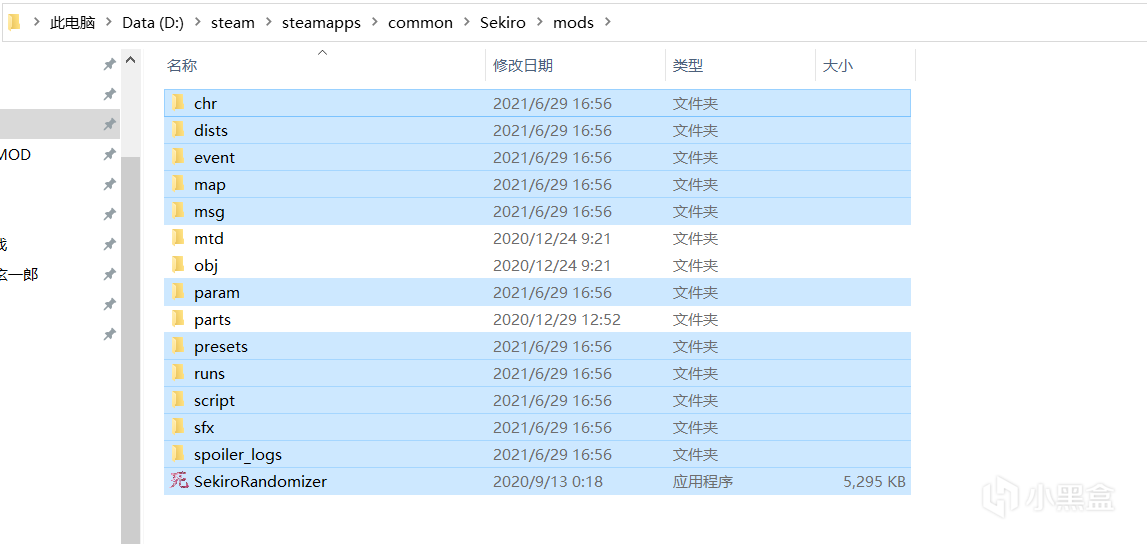Sort files by the 名称 column header
This screenshot has width=1147, height=544.
pos(183,66)
